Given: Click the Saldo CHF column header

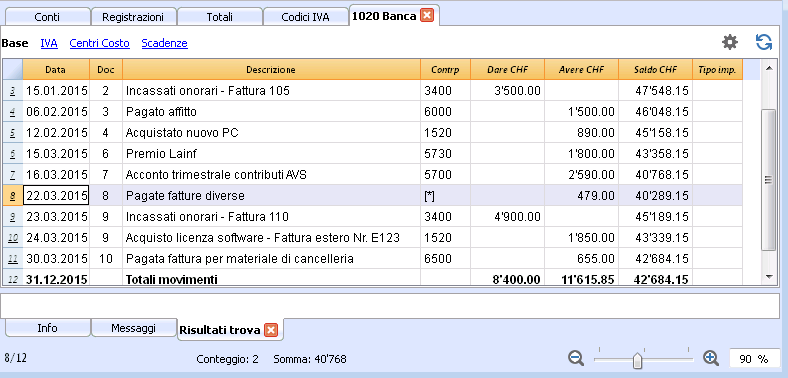Looking at the screenshot, I should [x=655, y=70].
